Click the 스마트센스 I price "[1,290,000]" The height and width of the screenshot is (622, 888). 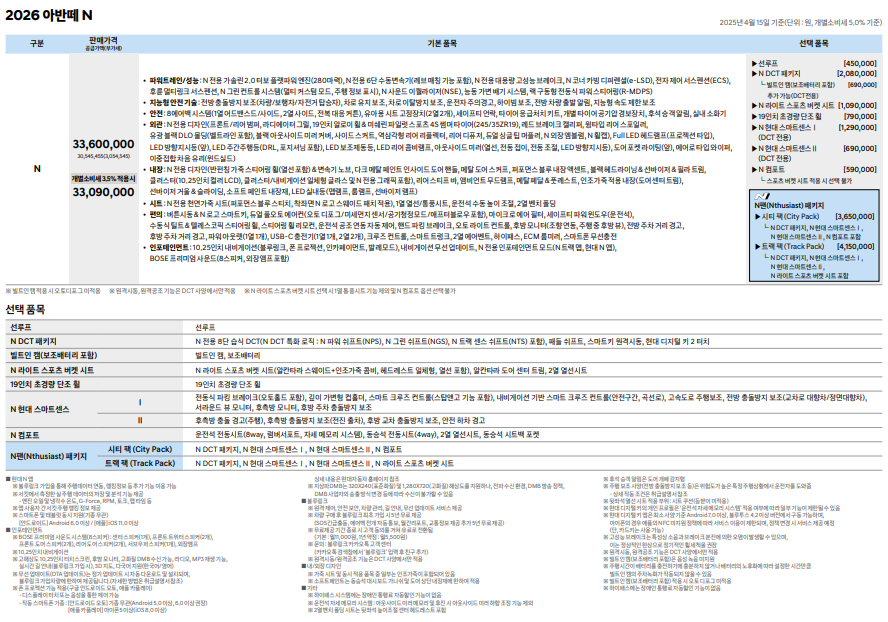pyautogui.click(x=857, y=127)
